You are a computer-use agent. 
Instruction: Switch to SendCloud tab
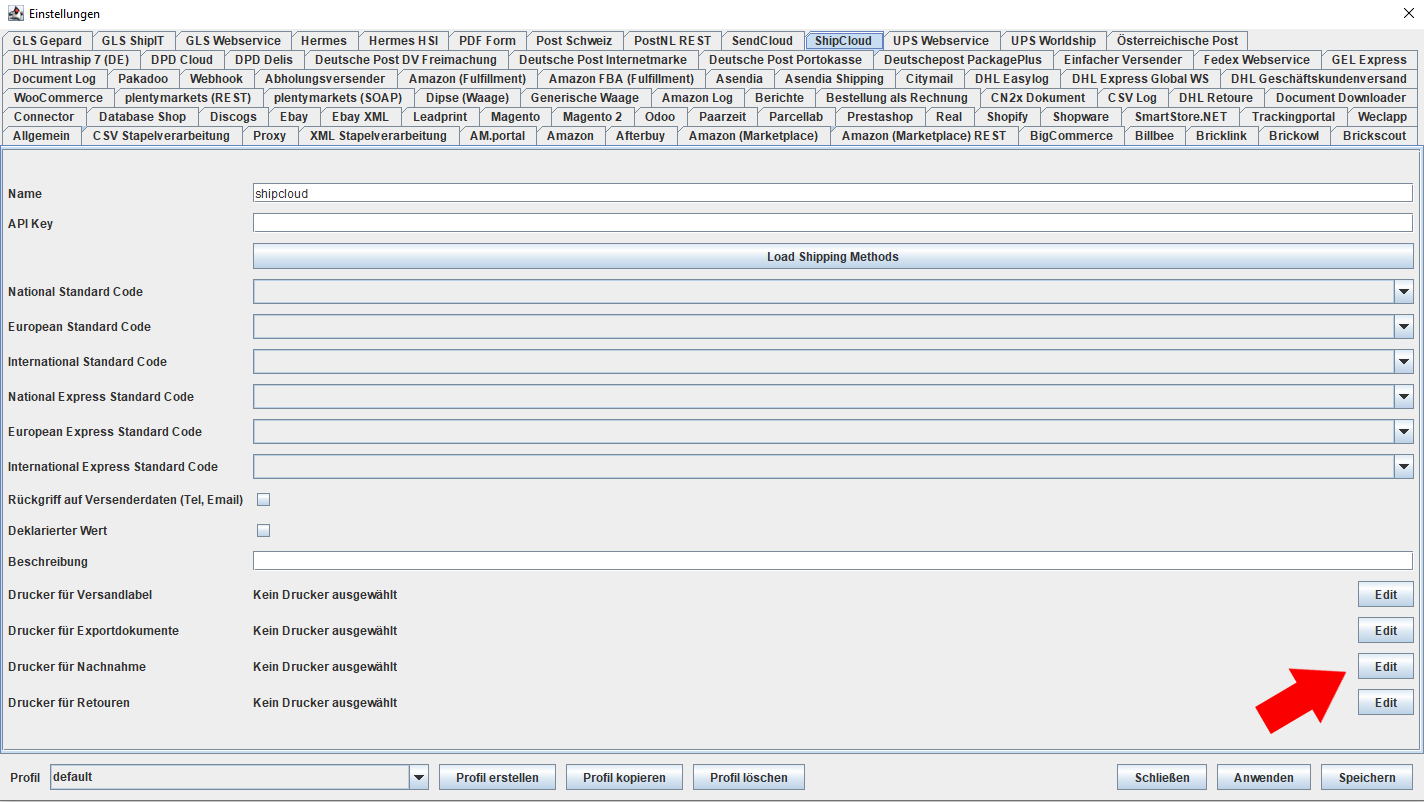click(x=762, y=41)
